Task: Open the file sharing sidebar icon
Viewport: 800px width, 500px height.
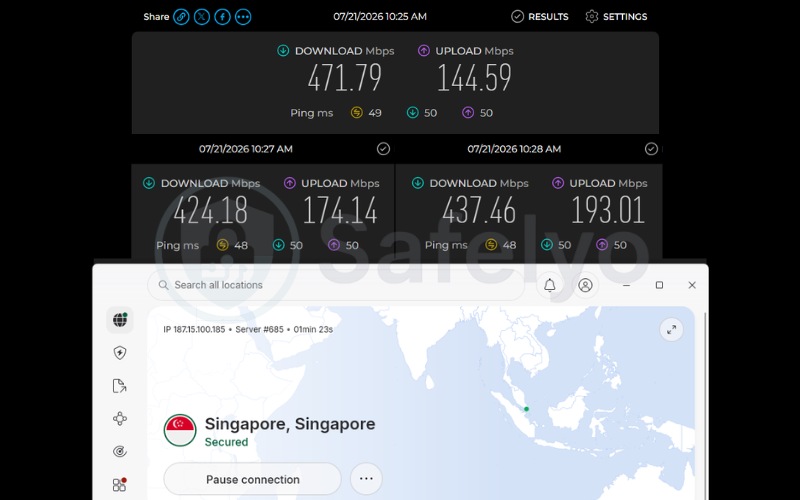Action: coord(120,386)
